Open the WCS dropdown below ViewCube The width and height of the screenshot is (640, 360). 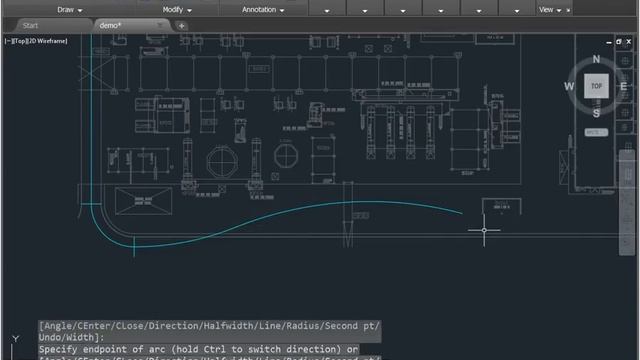point(596,132)
